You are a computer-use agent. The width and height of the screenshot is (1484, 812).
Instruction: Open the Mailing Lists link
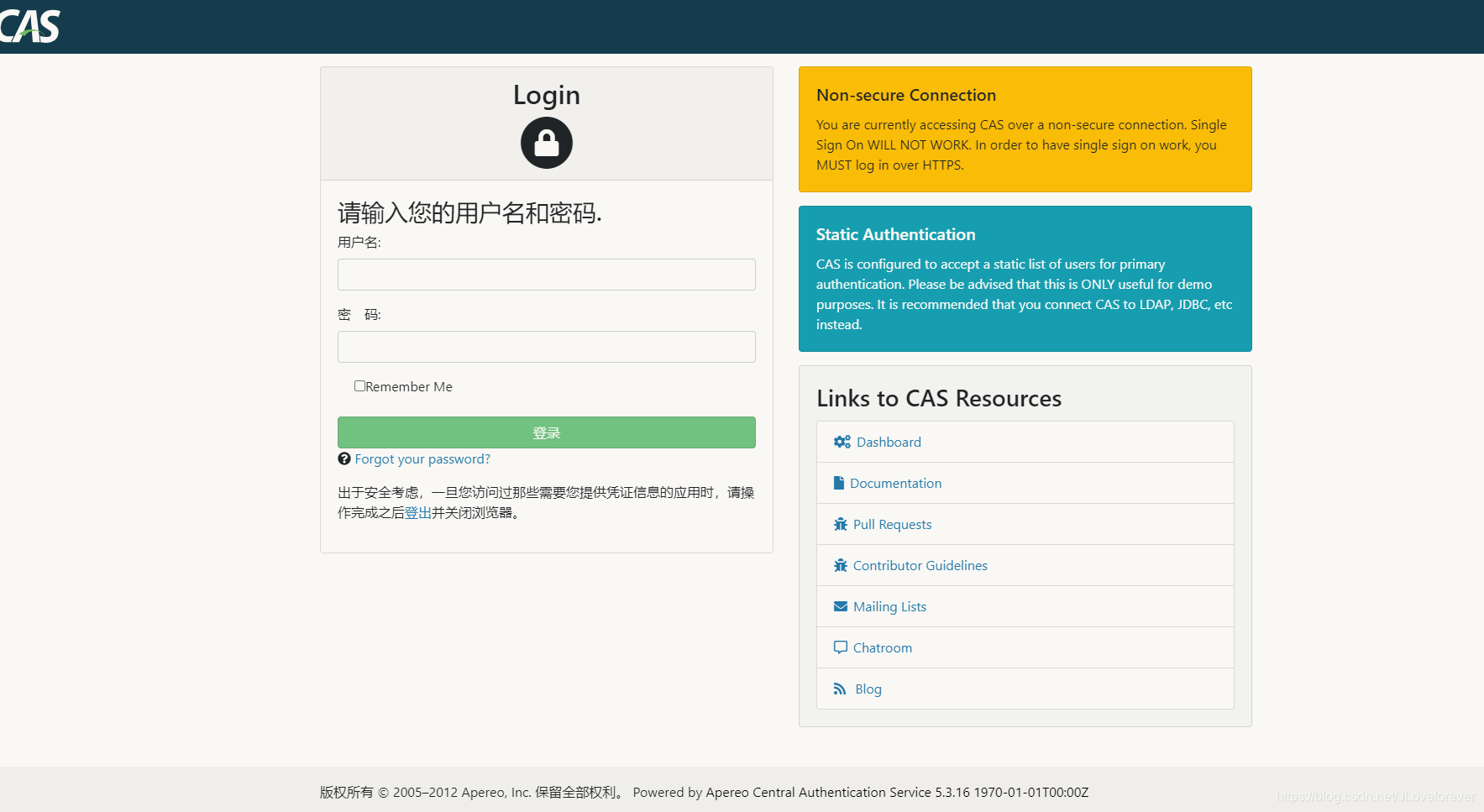pyautogui.click(x=889, y=606)
